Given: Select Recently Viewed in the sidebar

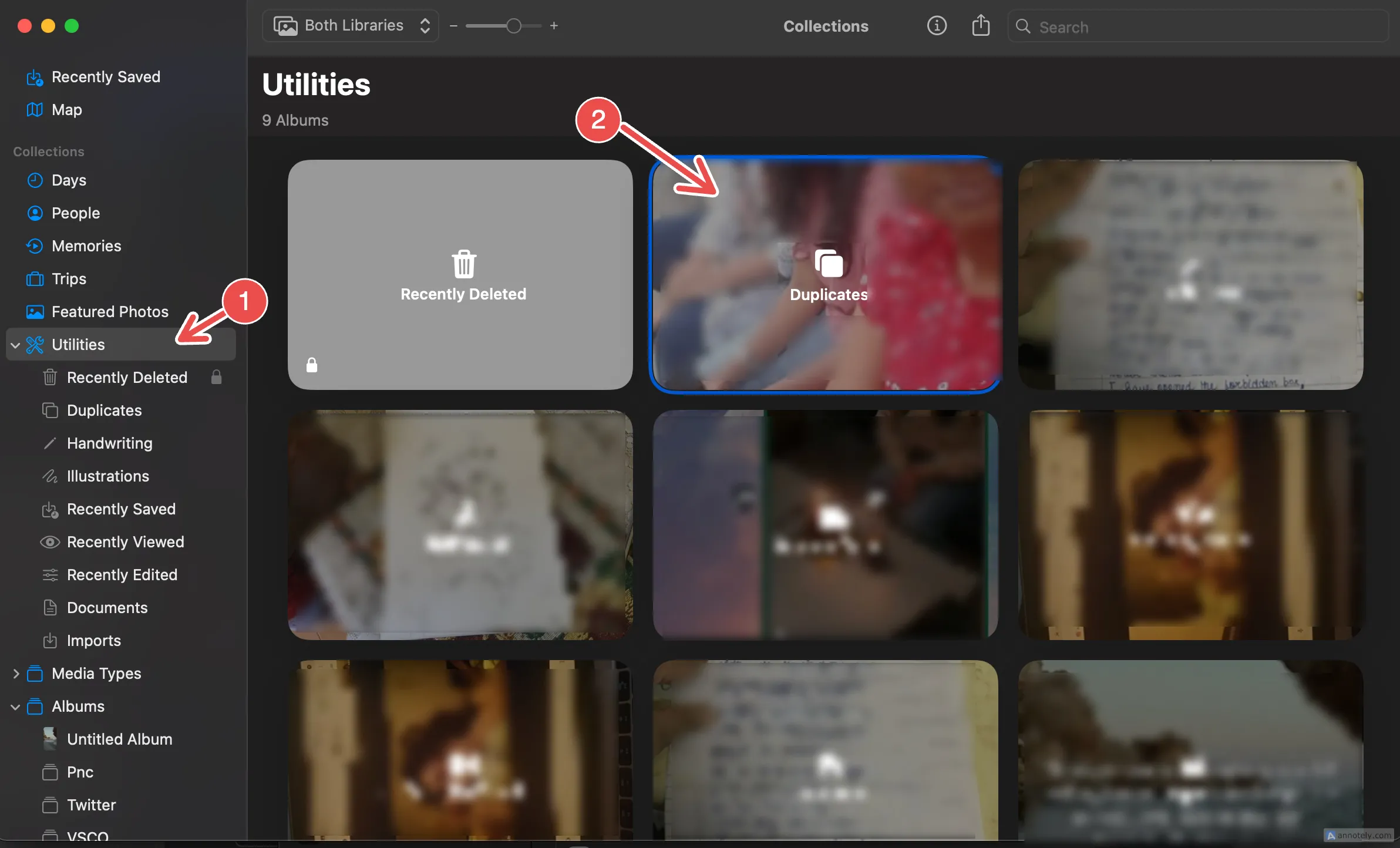Looking at the screenshot, I should tap(126, 542).
